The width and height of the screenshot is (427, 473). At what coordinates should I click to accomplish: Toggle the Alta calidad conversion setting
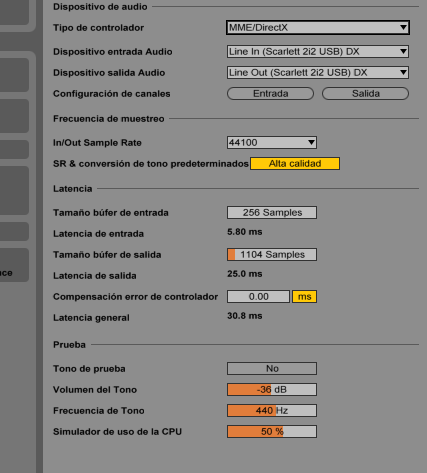(295, 164)
